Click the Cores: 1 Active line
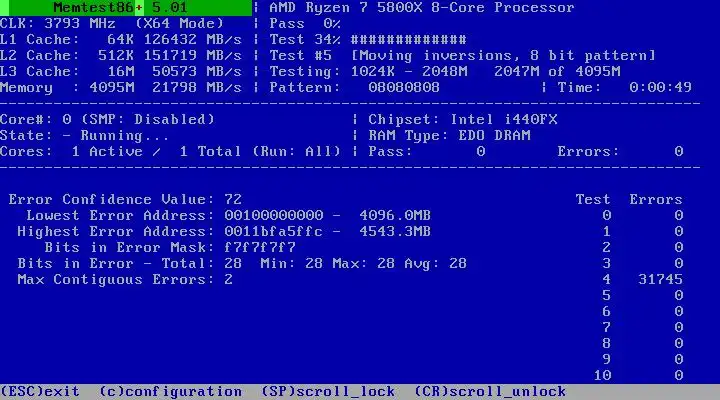 click(170, 152)
